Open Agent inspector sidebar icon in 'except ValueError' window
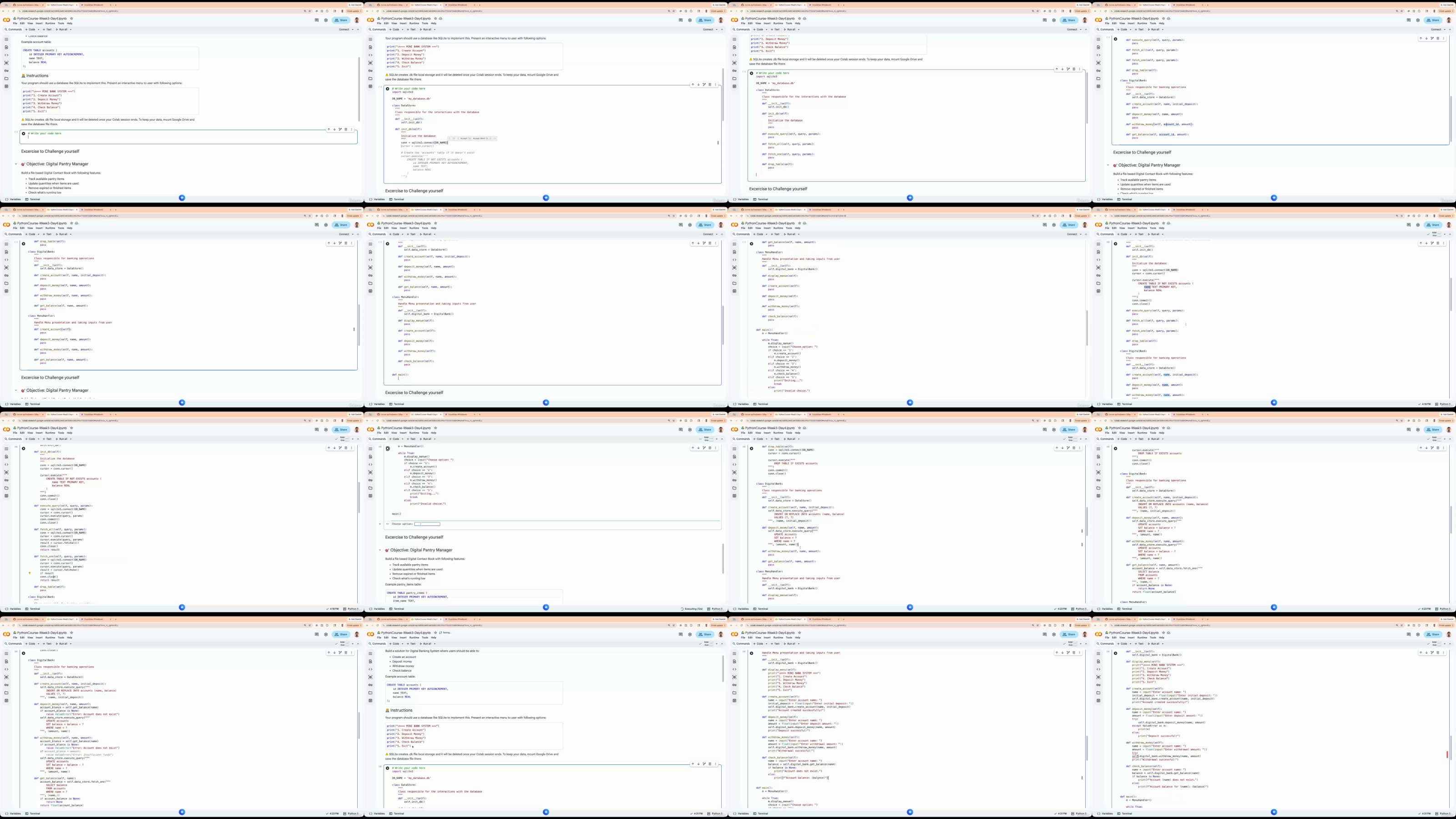 coord(1098,677)
